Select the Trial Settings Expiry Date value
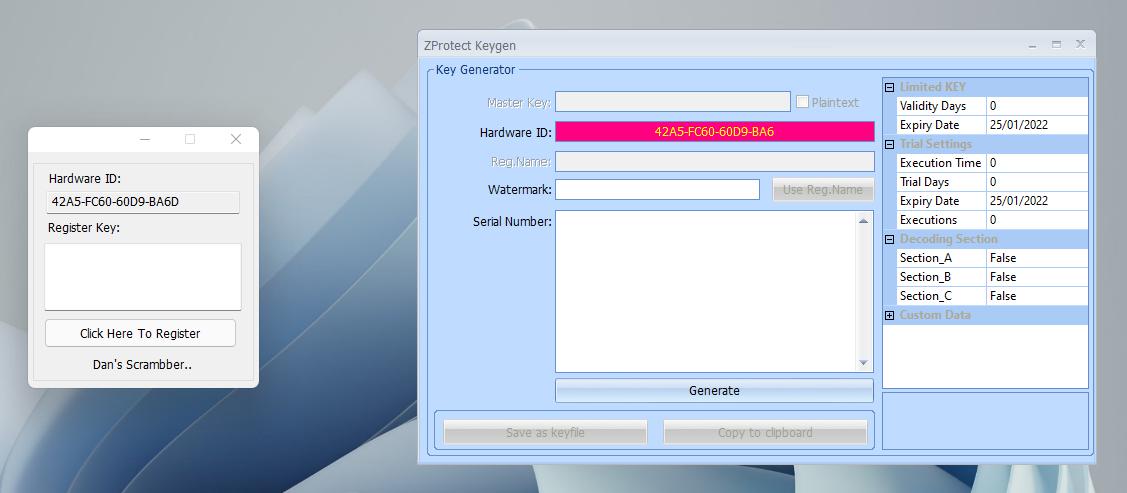Image resolution: width=1127 pixels, height=493 pixels. (1036, 201)
